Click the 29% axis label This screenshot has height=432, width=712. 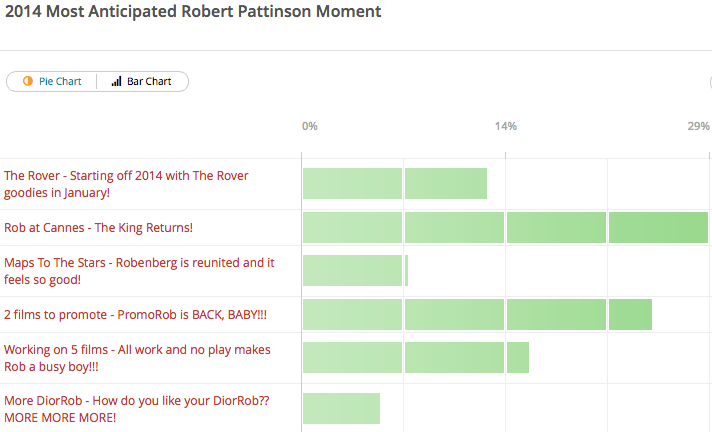coord(698,126)
